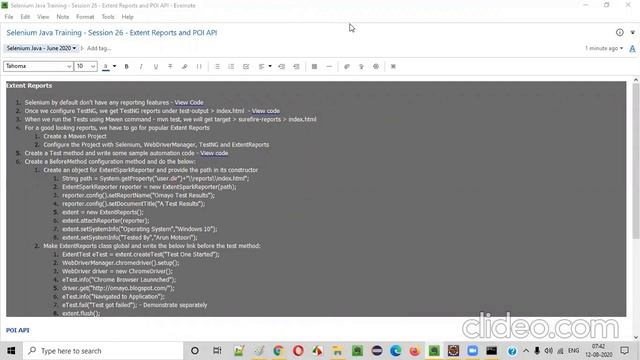Open the Note menu
This screenshot has height=360, width=640.
pos(62,17)
